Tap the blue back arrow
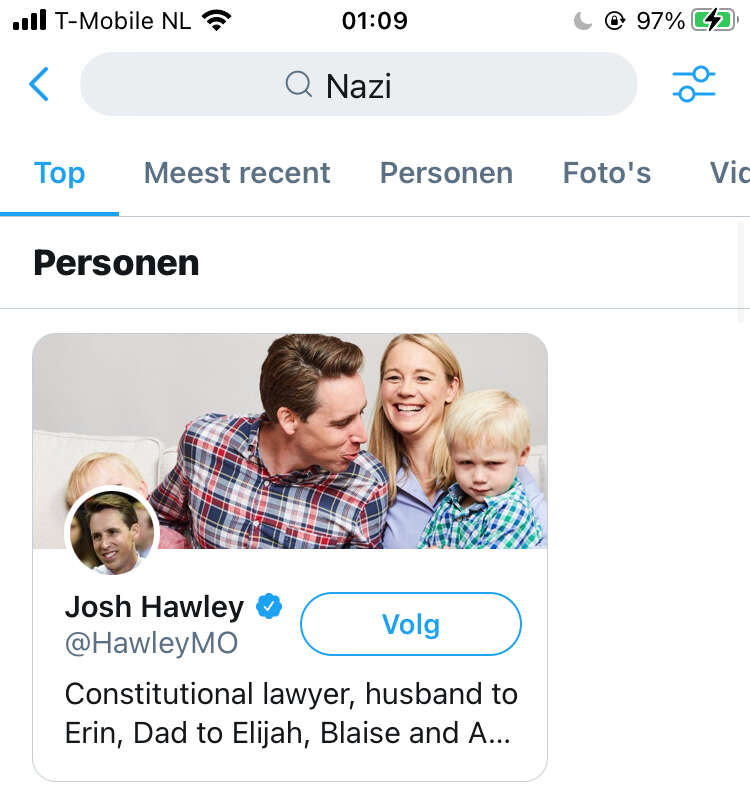Viewport: 750px width, 789px height. [x=39, y=84]
